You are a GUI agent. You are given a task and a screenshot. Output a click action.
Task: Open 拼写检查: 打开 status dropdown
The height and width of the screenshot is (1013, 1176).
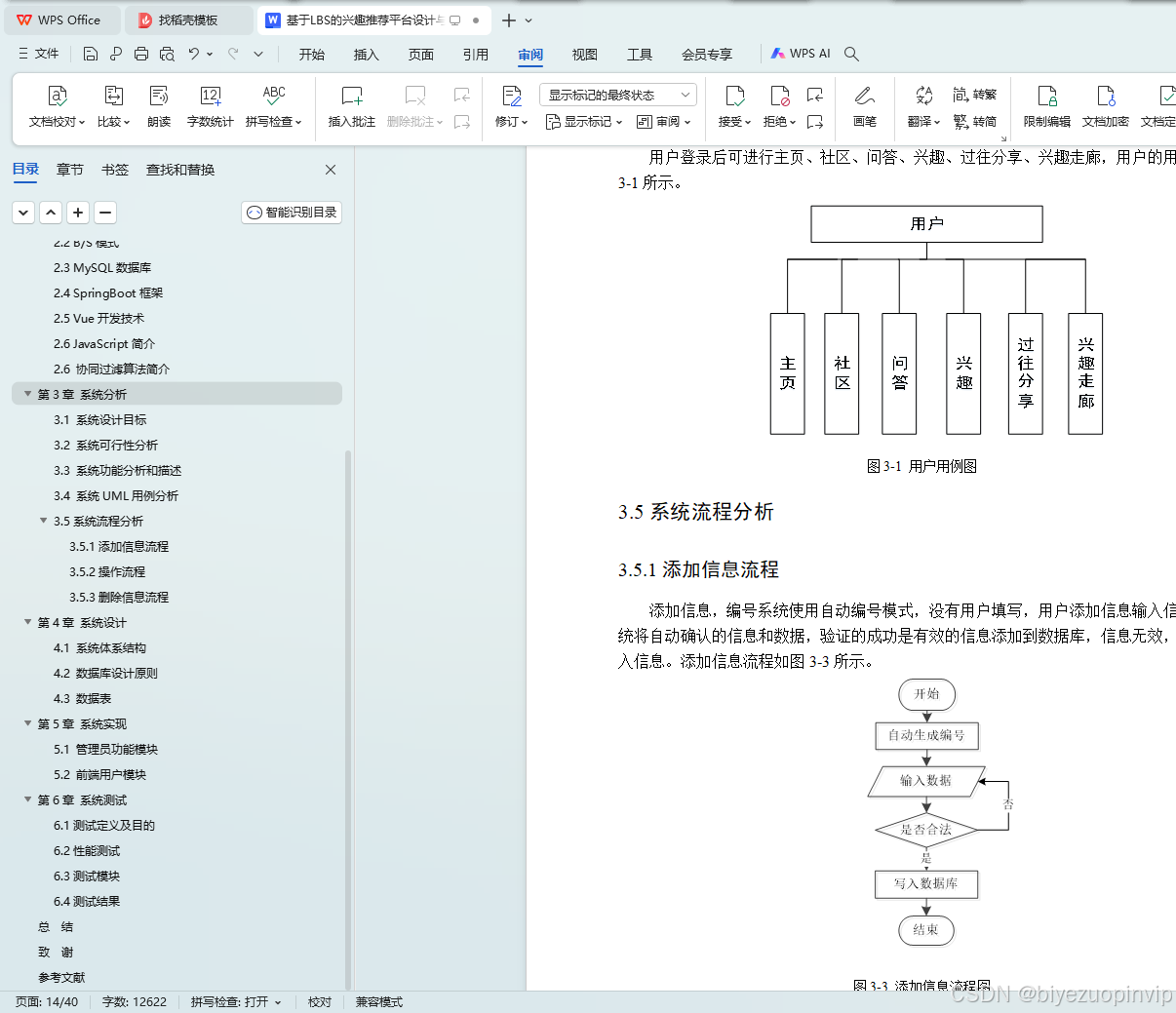(x=236, y=1002)
